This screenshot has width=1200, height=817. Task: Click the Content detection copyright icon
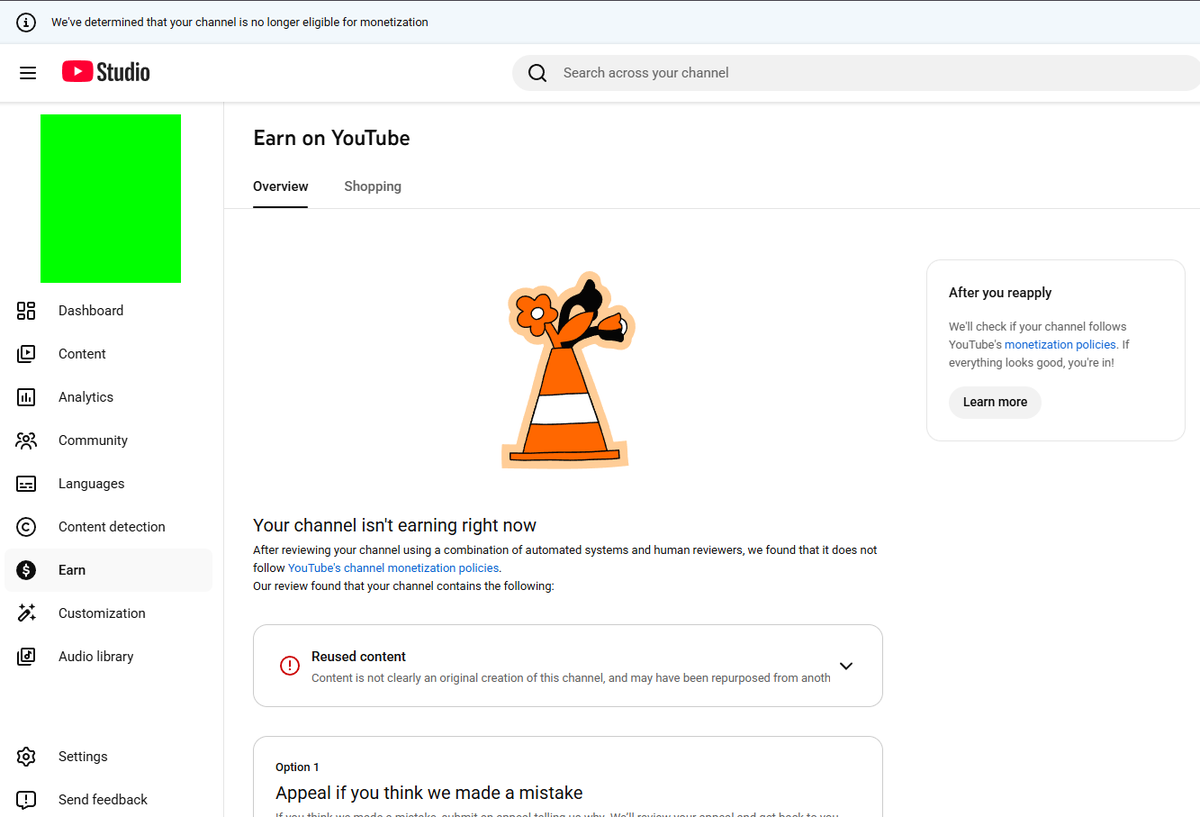(x=26, y=527)
